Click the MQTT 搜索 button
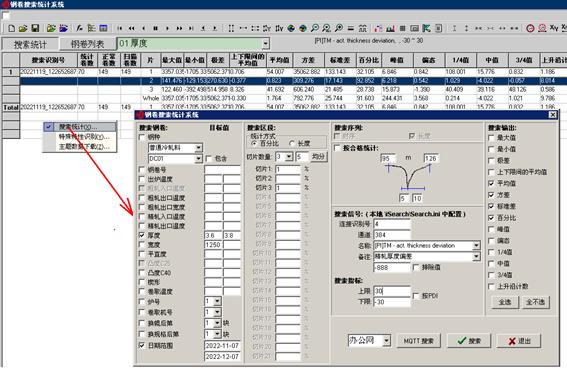567x375 pixels. [x=418, y=341]
